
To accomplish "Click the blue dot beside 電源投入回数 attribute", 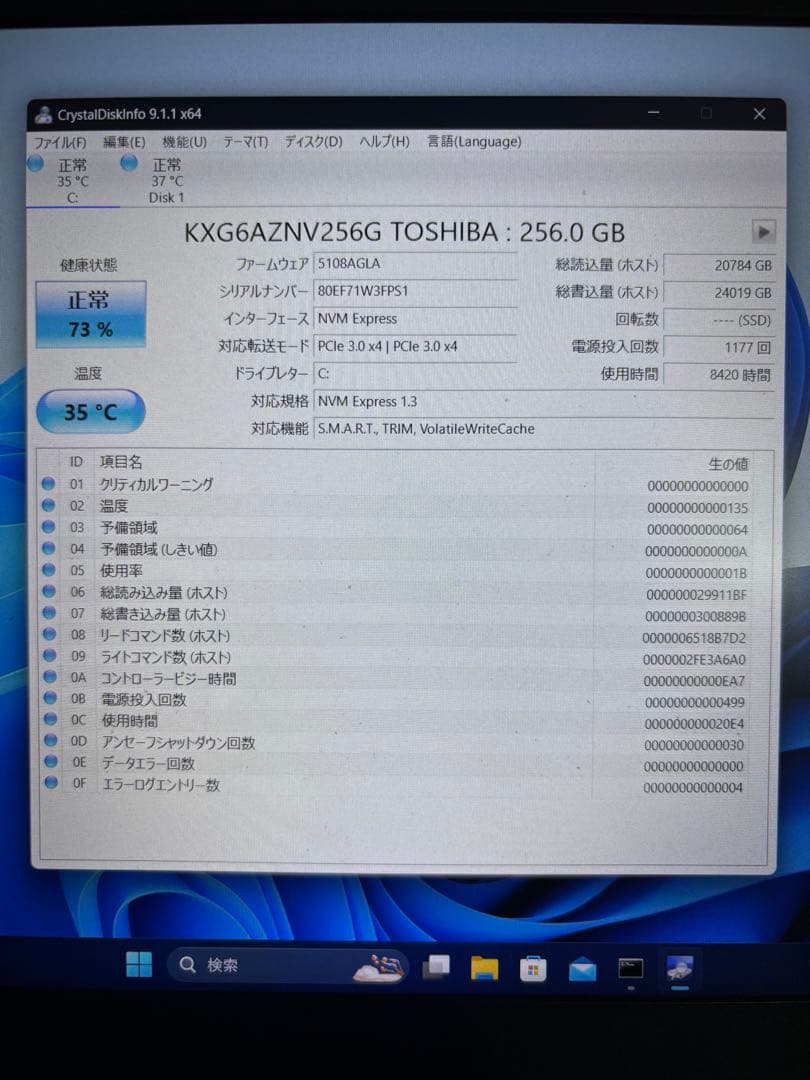I will [x=49, y=699].
